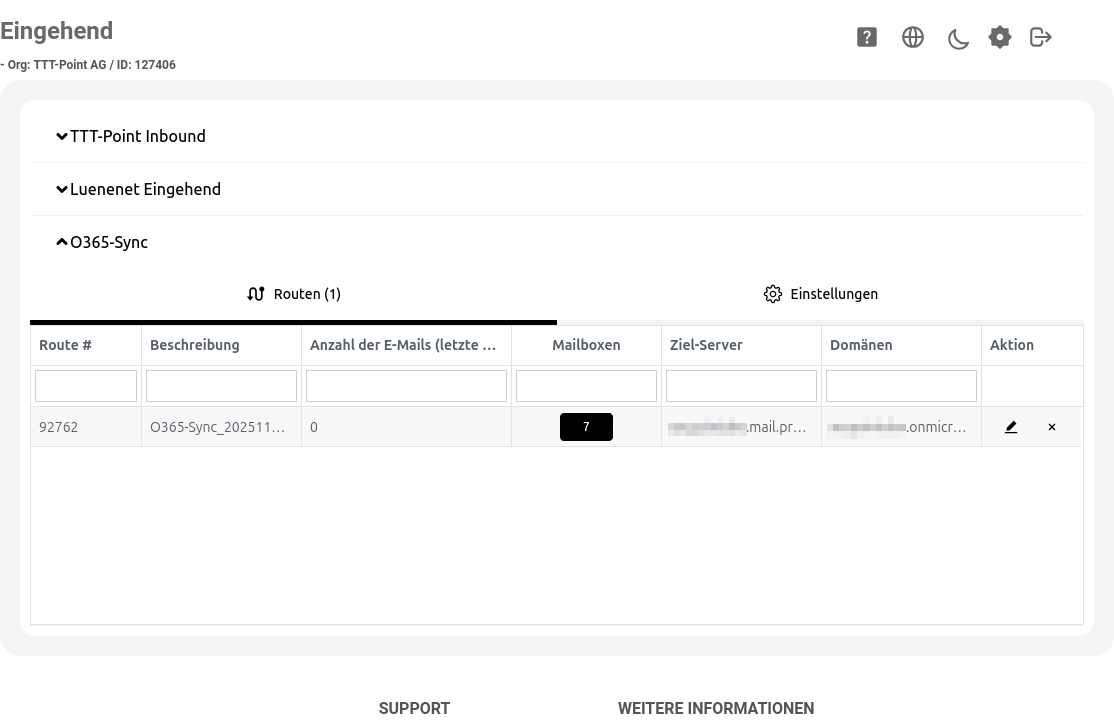The height and width of the screenshot is (726, 1114).
Task: Edit route 92762 with pencil icon
Action: (1011, 427)
